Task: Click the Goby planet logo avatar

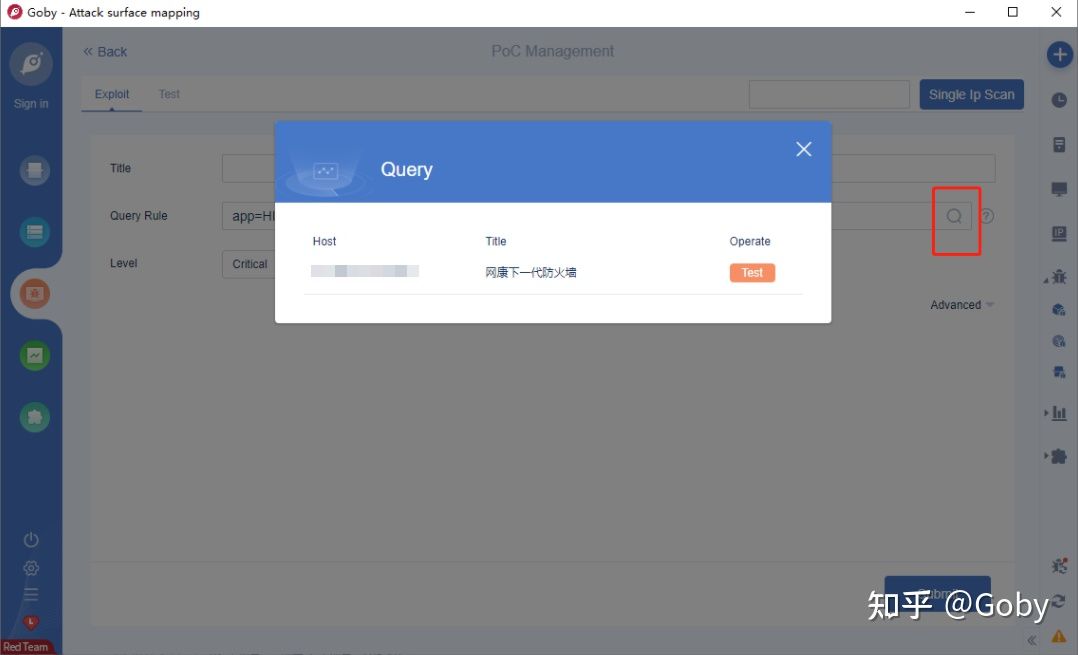Action: click(31, 64)
